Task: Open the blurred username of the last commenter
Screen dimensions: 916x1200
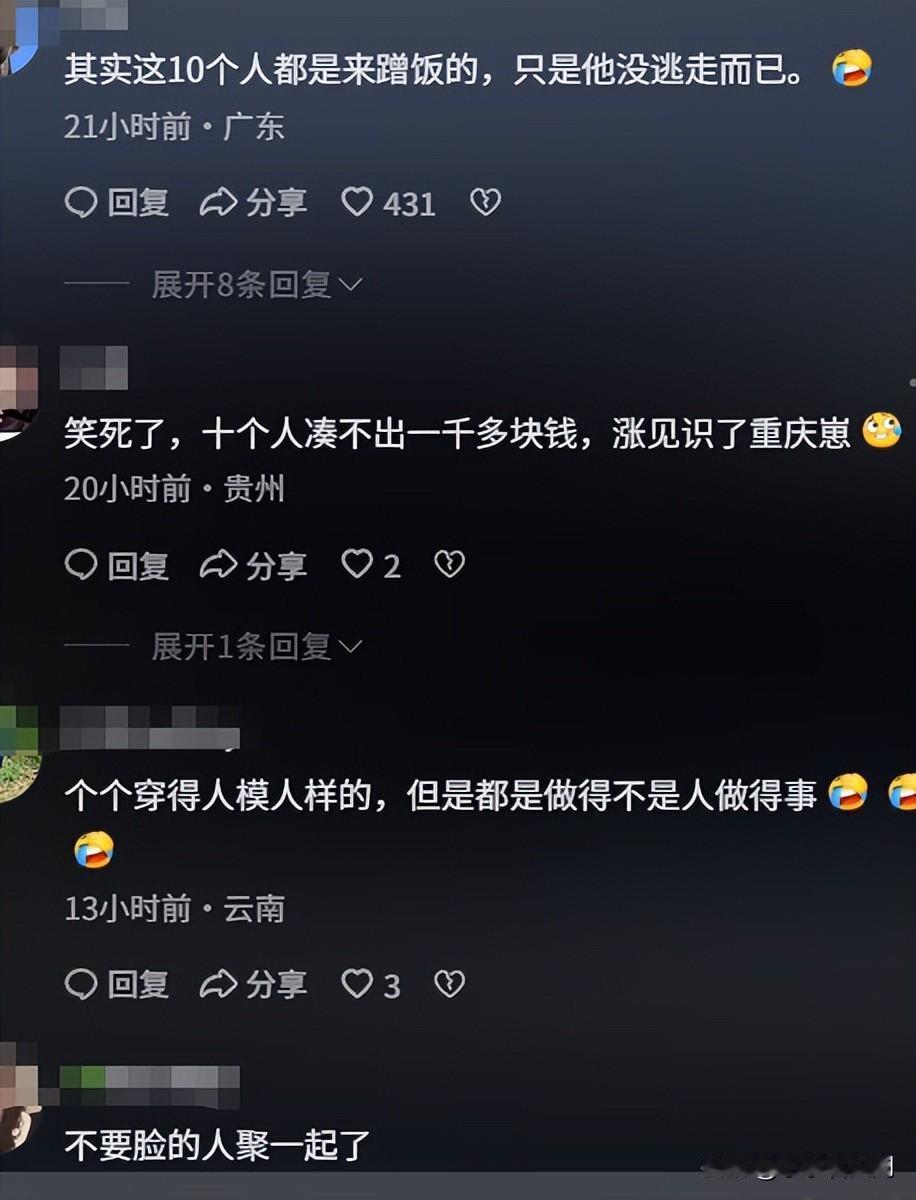Action: 150,1086
